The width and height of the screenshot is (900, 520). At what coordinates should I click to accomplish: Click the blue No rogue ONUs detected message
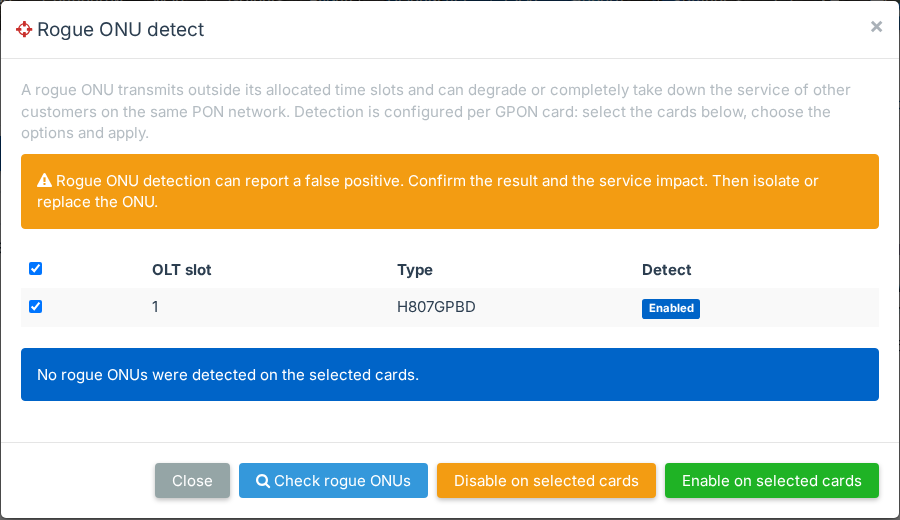[x=450, y=374]
